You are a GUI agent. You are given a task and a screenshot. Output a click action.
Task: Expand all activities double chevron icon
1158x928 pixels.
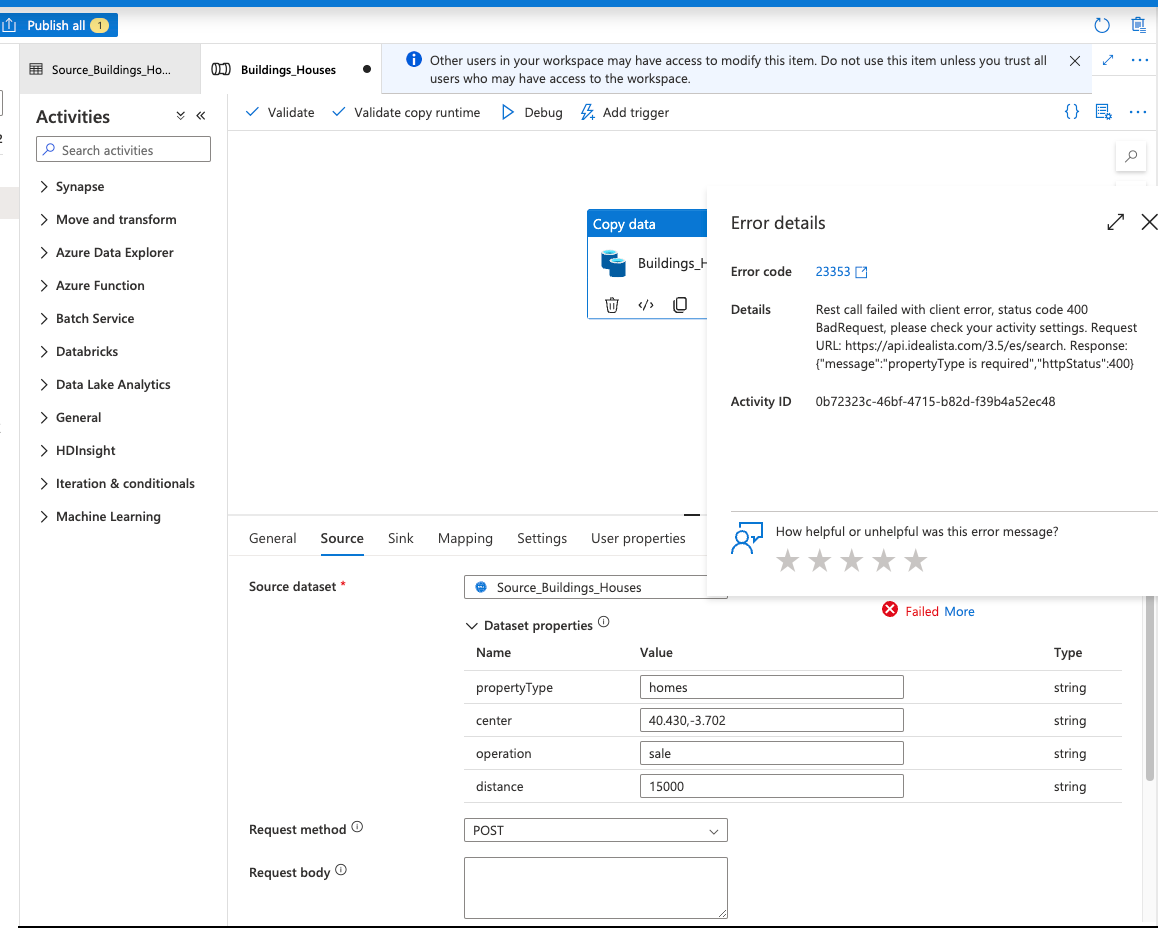pyautogui.click(x=180, y=116)
